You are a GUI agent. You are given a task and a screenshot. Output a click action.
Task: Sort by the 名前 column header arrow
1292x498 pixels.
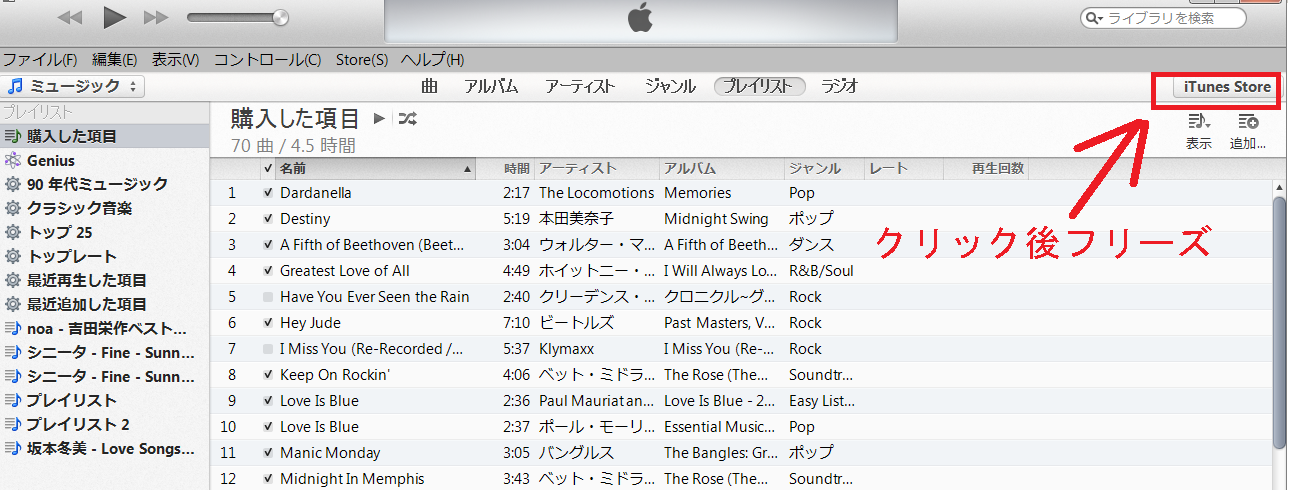click(x=467, y=169)
